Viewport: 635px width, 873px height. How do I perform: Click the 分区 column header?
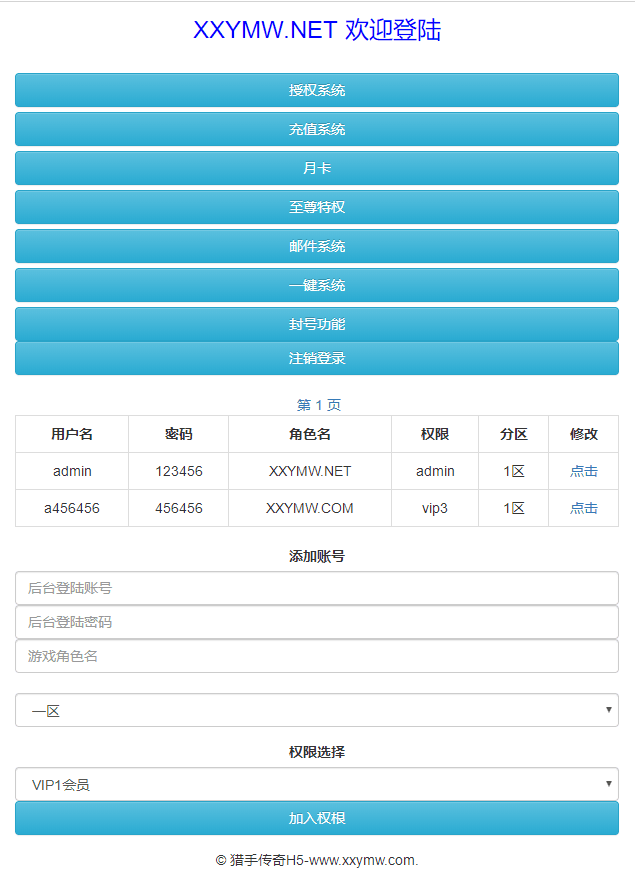click(x=513, y=434)
